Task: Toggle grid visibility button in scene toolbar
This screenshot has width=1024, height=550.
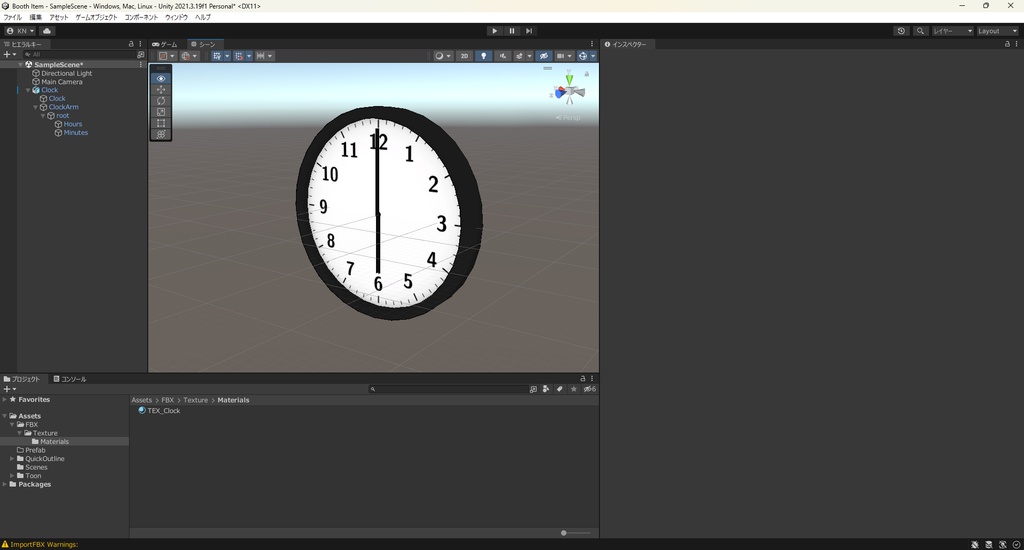Action: point(217,56)
